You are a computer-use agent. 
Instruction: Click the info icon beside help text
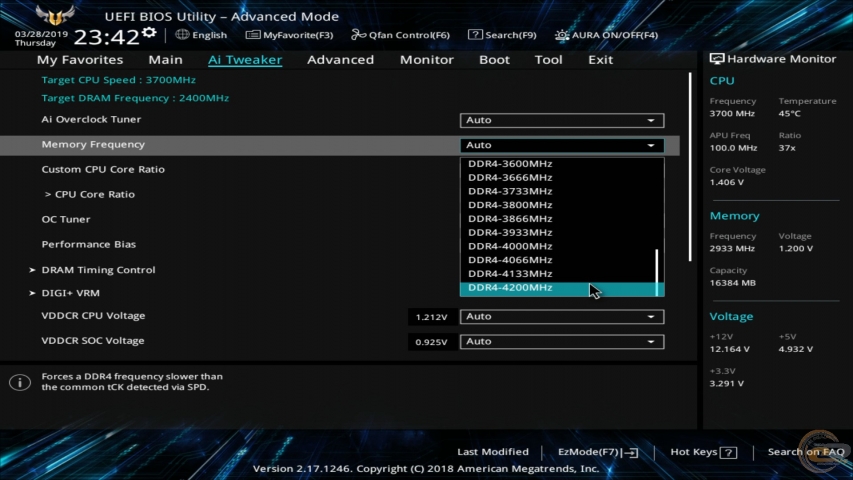(19, 383)
